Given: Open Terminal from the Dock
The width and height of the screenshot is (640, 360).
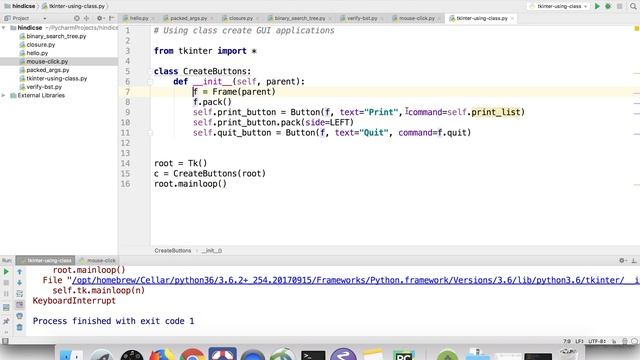Looking at the screenshot, I should [x=313, y=355].
